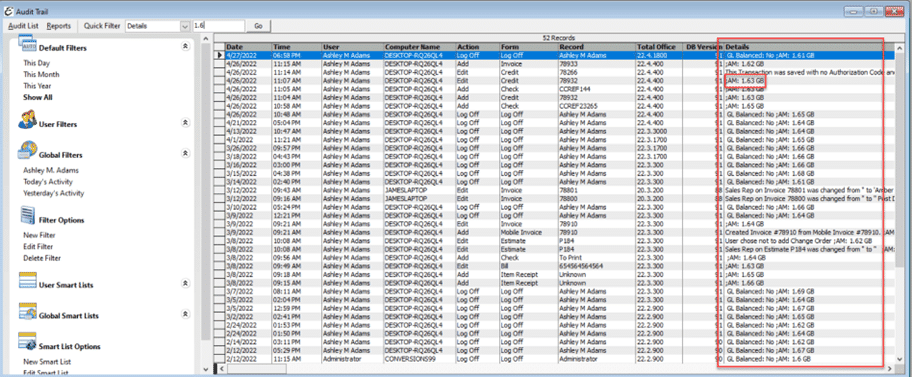Screen dimensions: 912x377
Task: Click the Default Filters calendar icon
Action: [28, 42]
